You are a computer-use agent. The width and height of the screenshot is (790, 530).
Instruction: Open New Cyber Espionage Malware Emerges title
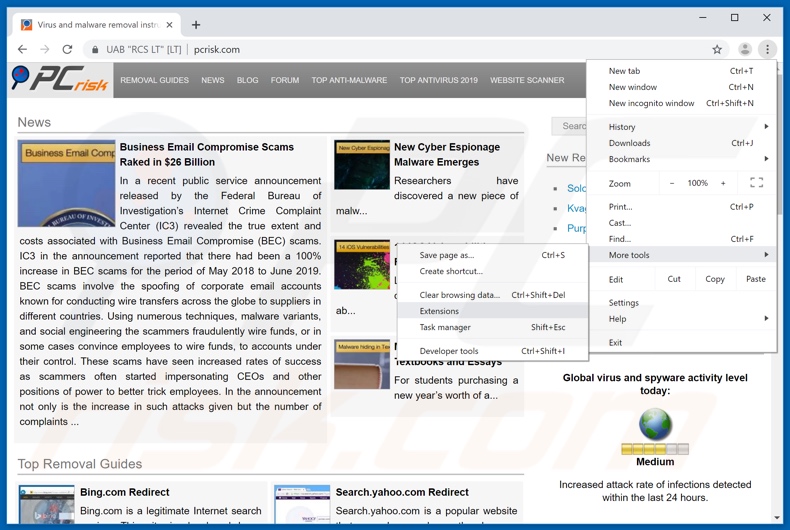(447, 155)
